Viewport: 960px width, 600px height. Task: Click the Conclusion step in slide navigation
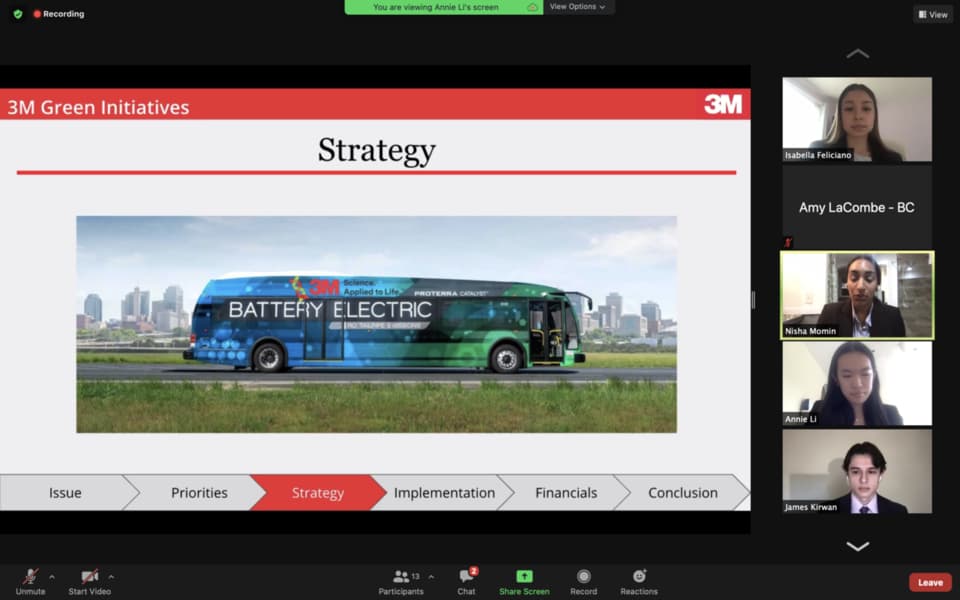683,492
